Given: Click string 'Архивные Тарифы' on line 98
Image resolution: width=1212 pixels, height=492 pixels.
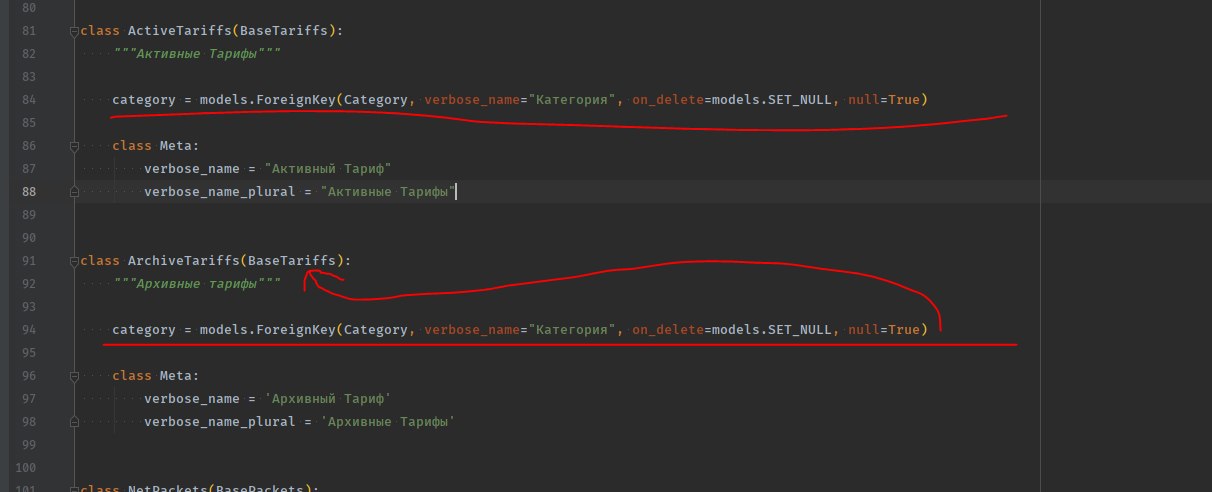Looking at the screenshot, I should click(388, 422).
